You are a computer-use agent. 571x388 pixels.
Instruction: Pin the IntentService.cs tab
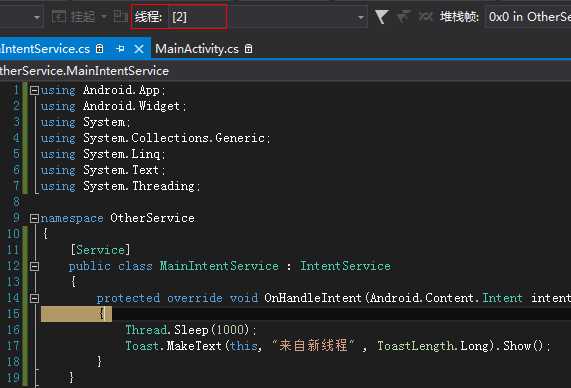(x=120, y=49)
